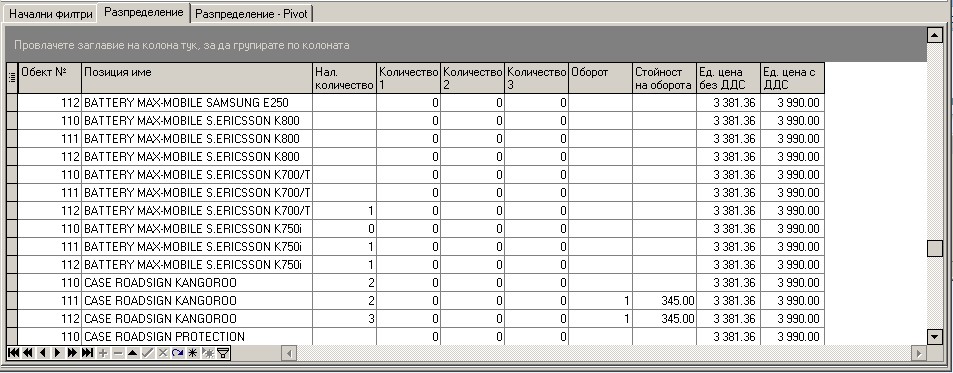Select object 111 CASE ROADSIGN KANGOROO name cell
The image size is (953, 373).
(197, 301)
